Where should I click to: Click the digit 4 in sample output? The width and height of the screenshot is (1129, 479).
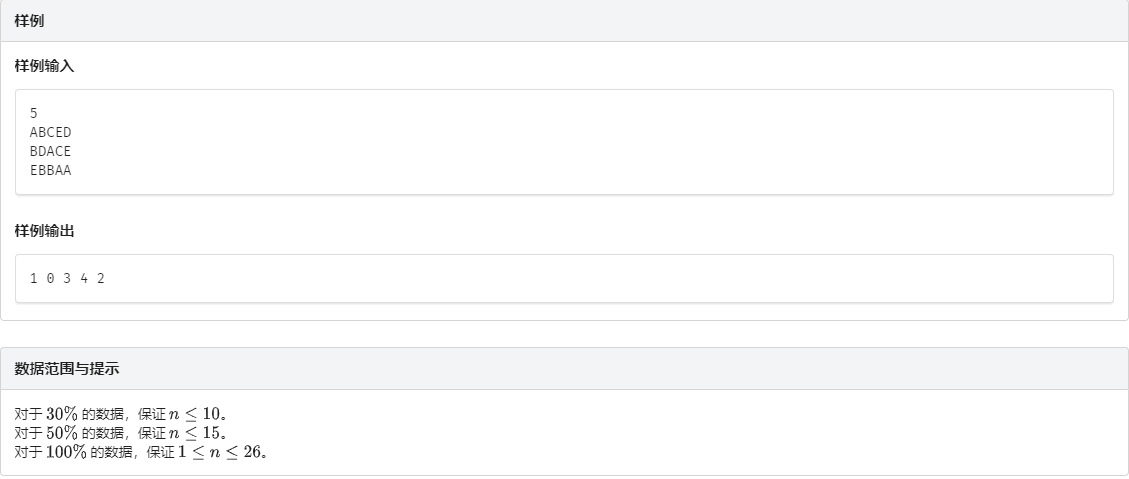point(84,278)
